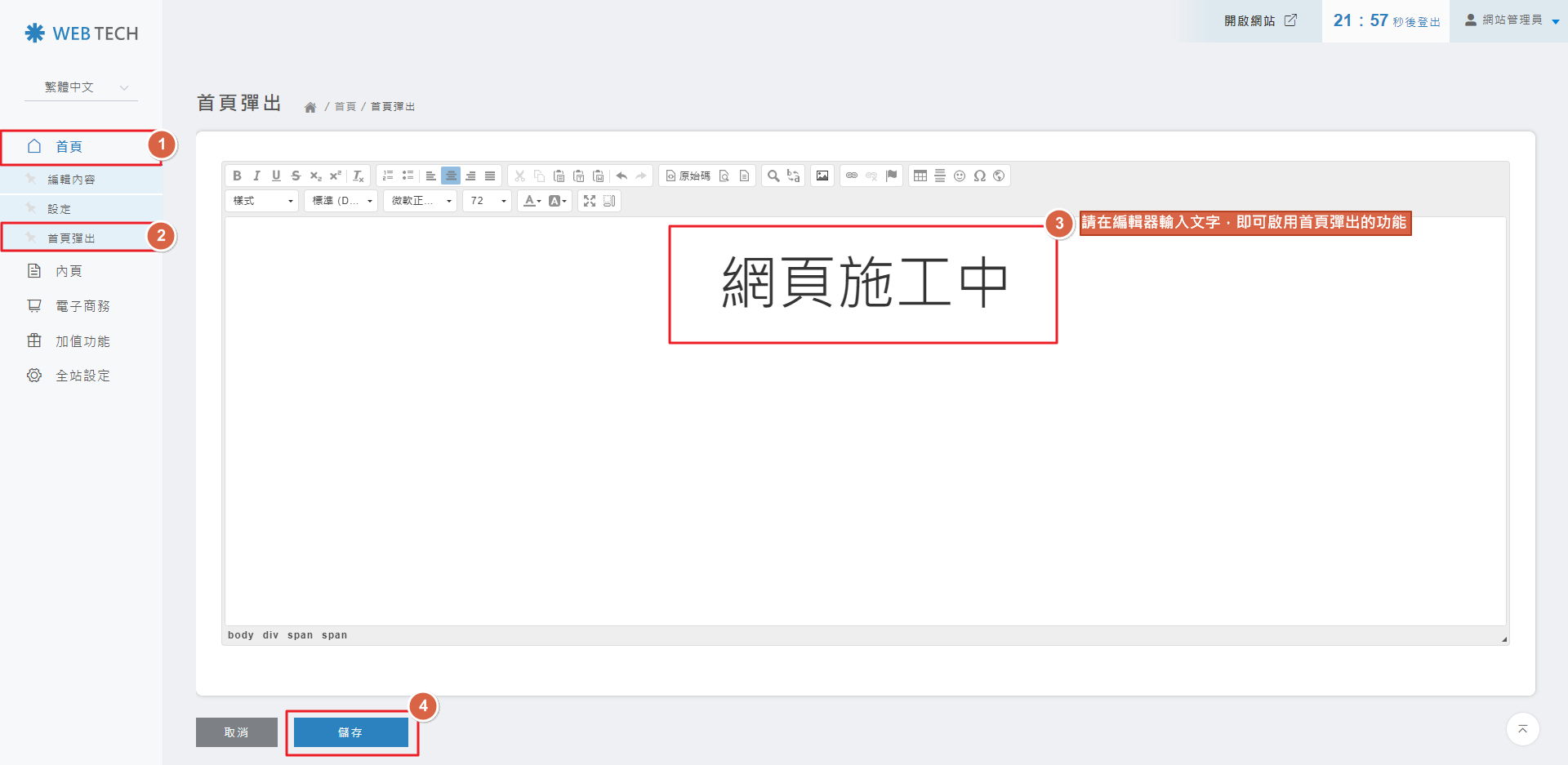Screen dimensions: 1568x765
Task: Open the font size 72 dropdown
Action: click(485, 201)
